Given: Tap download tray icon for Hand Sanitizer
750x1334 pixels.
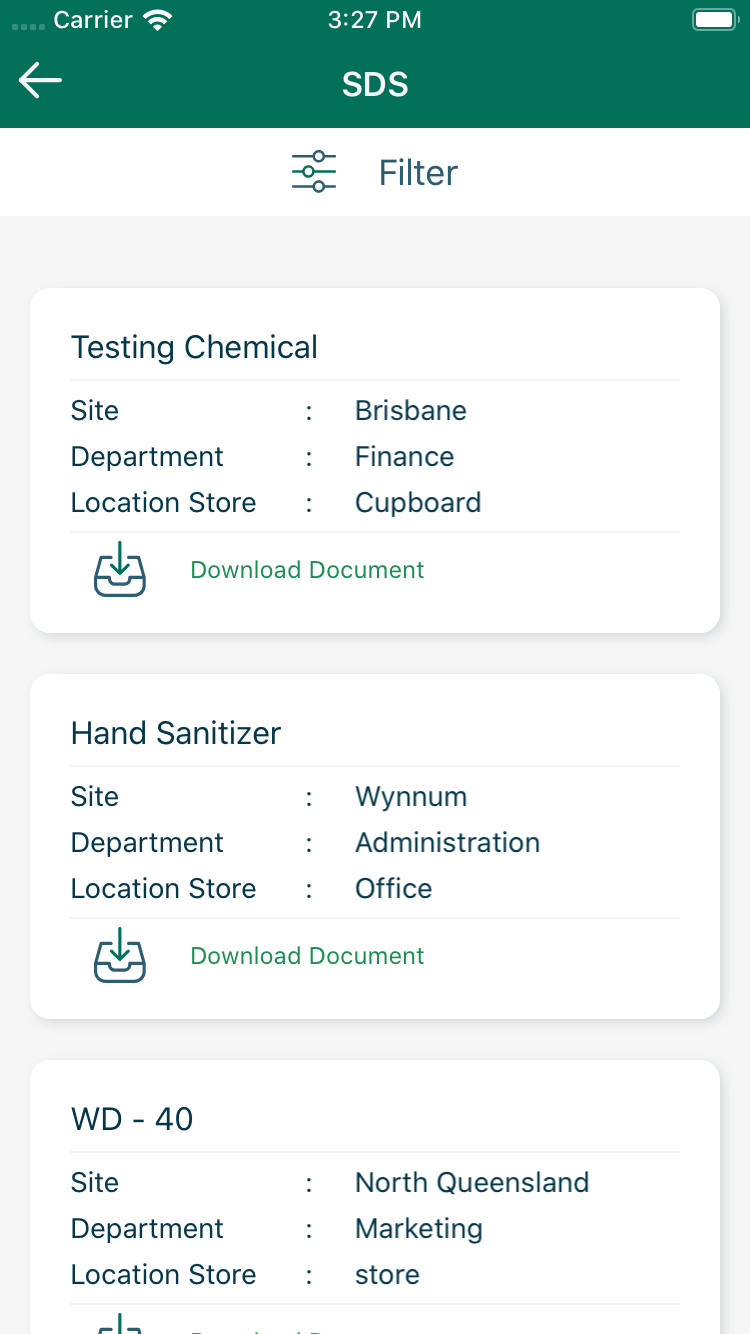Looking at the screenshot, I should (x=120, y=956).
